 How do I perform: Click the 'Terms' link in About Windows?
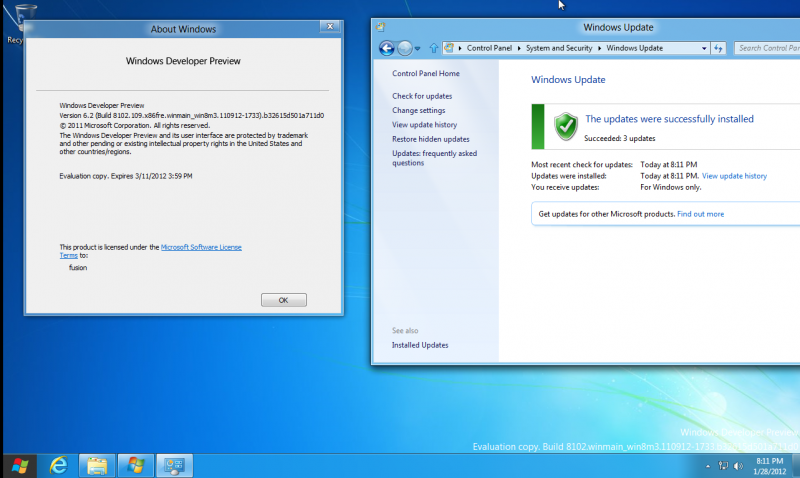point(68,256)
